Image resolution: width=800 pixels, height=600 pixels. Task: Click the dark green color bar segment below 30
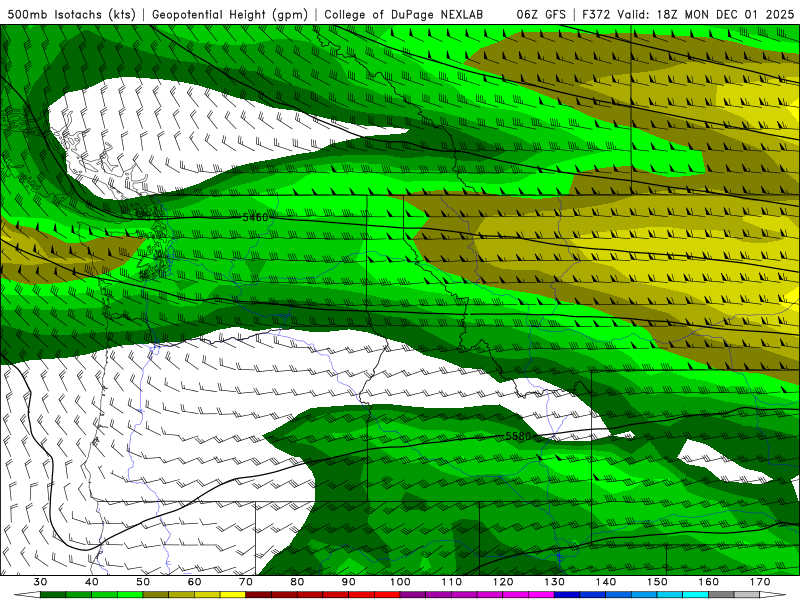click(x=53, y=595)
